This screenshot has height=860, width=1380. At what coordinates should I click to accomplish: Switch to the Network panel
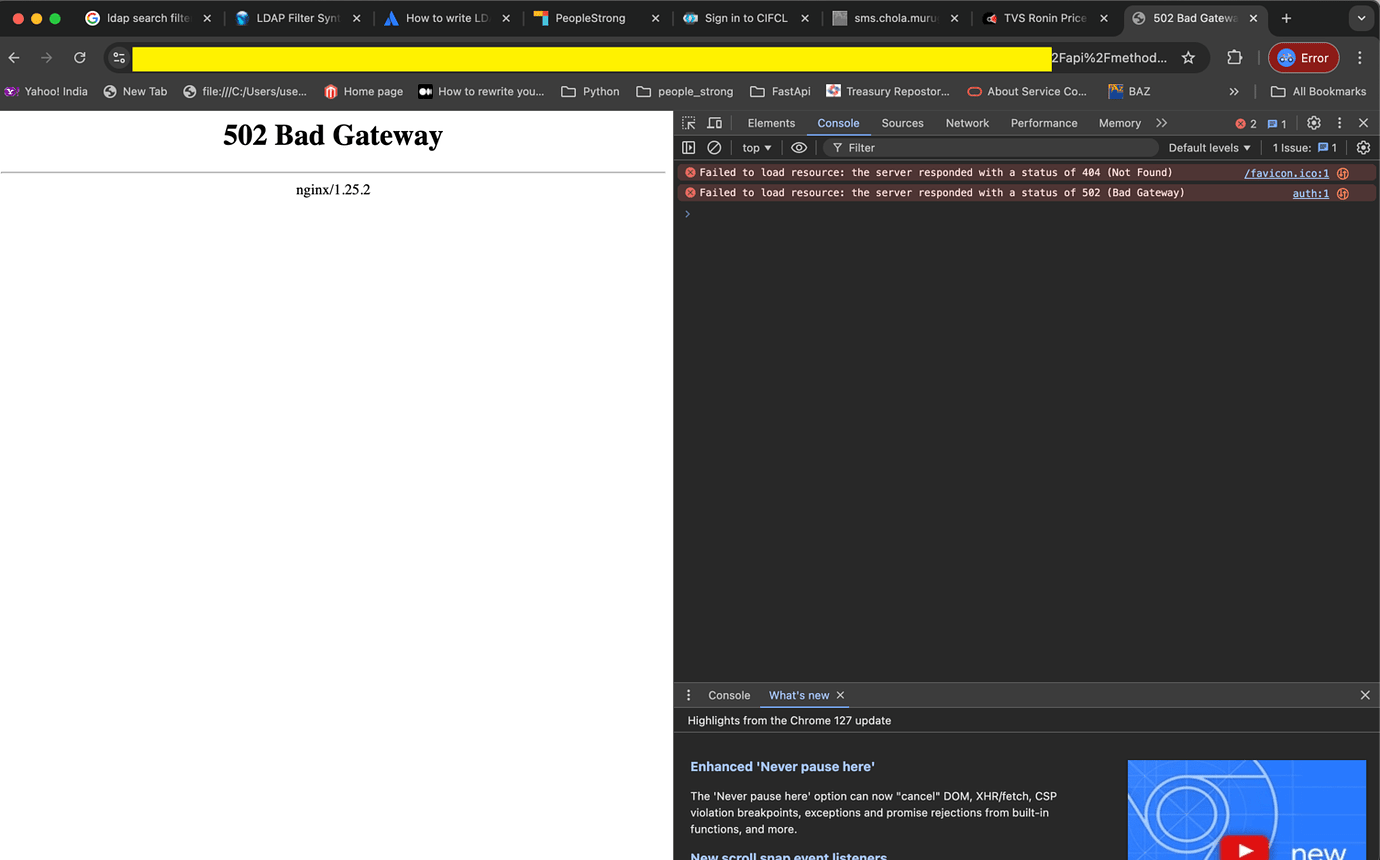[x=966, y=122]
